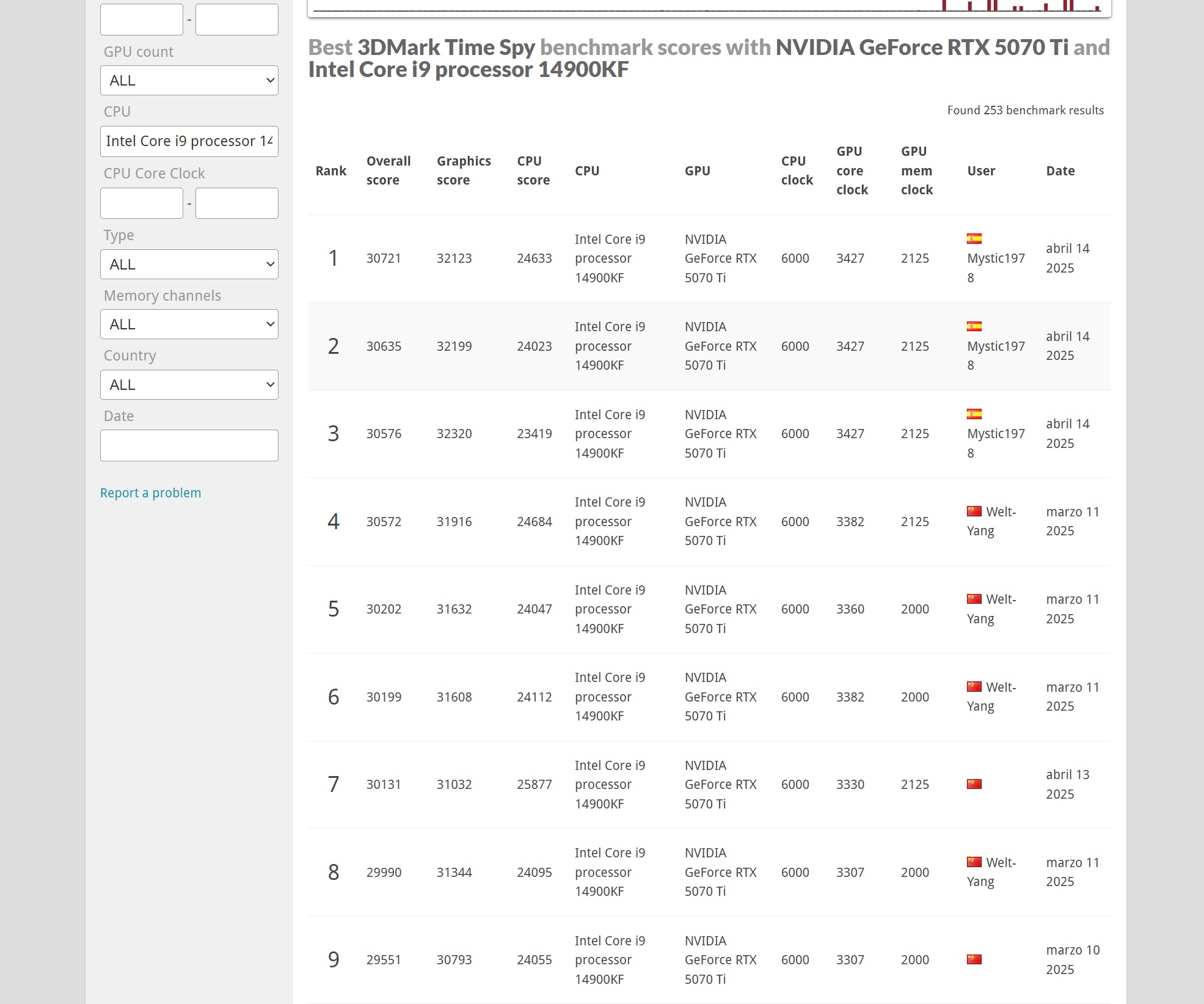Click the CPU clock column header
1204x1004 pixels.
[797, 170]
